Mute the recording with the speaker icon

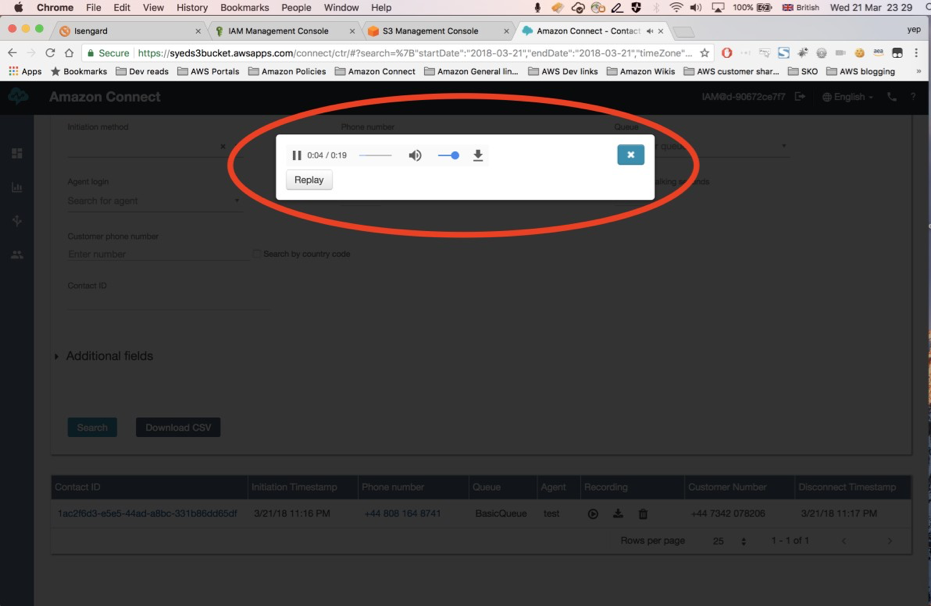point(415,156)
